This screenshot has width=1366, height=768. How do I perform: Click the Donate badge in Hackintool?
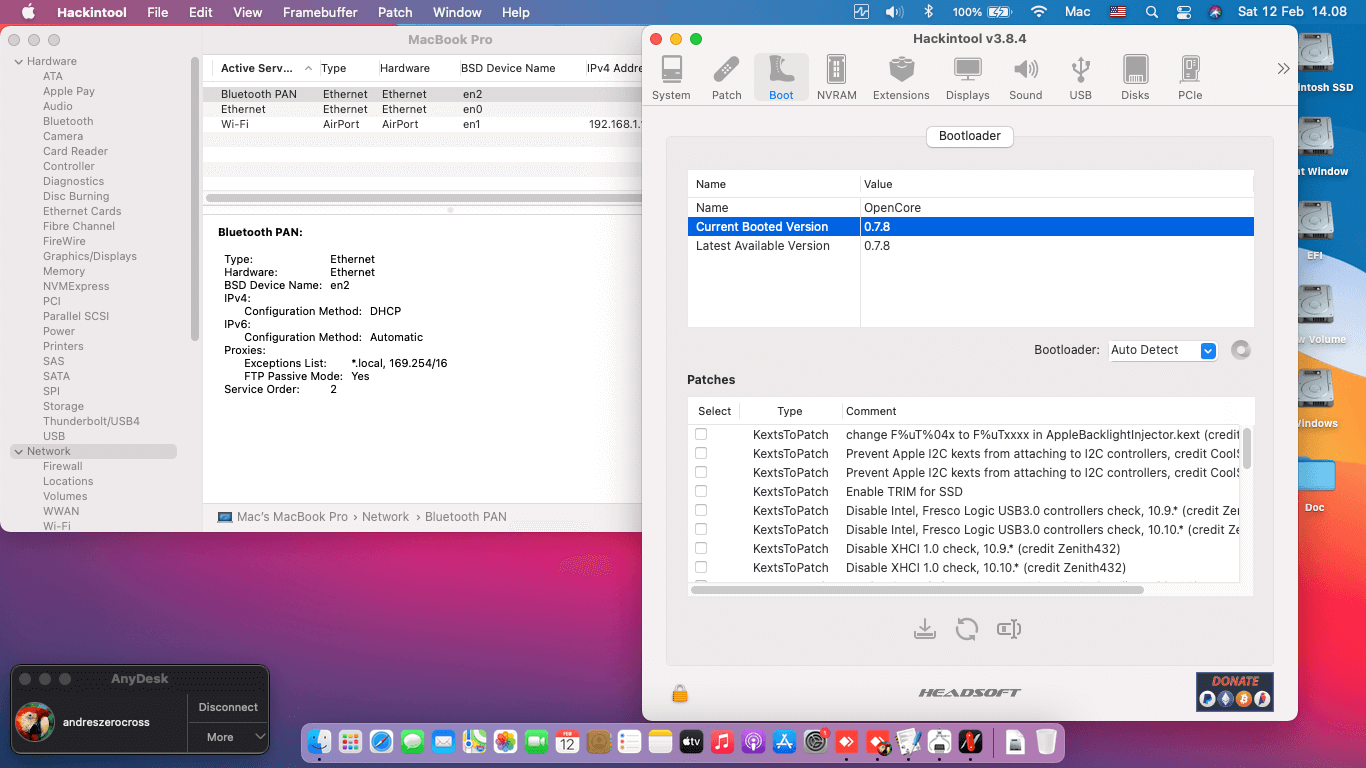pyautogui.click(x=1234, y=691)
